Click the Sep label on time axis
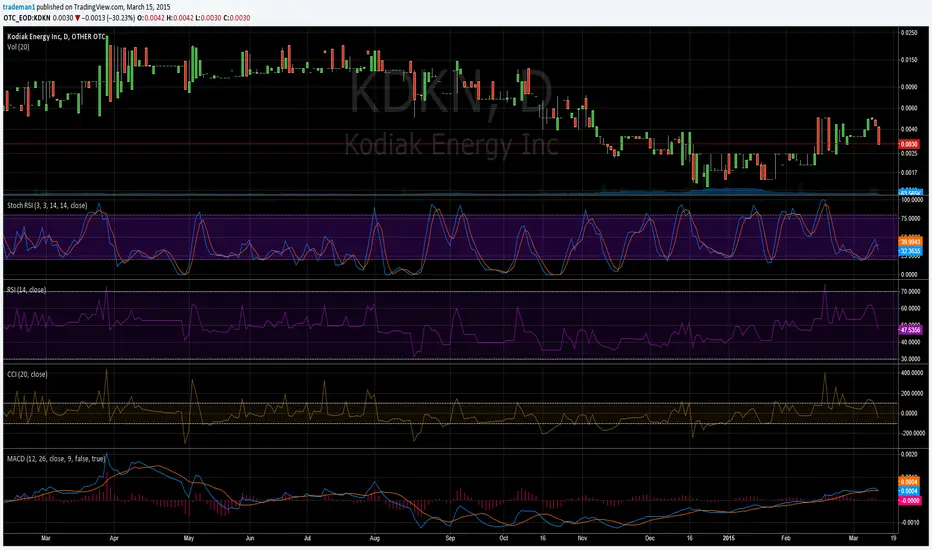 (450, 538)
